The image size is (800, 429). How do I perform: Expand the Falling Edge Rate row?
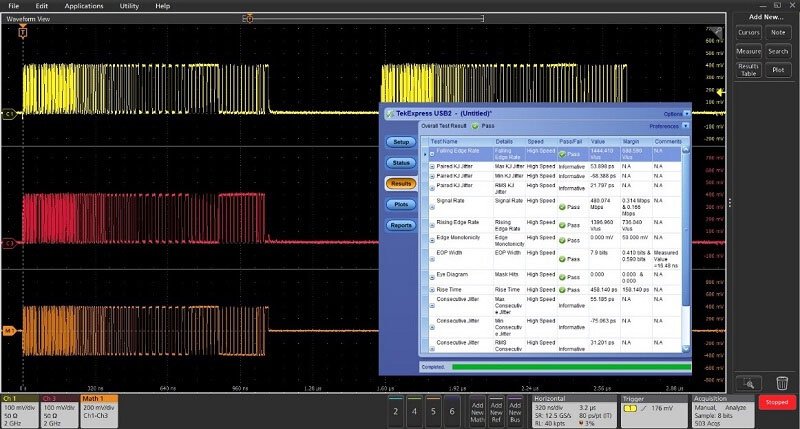(x=433, y=154)
